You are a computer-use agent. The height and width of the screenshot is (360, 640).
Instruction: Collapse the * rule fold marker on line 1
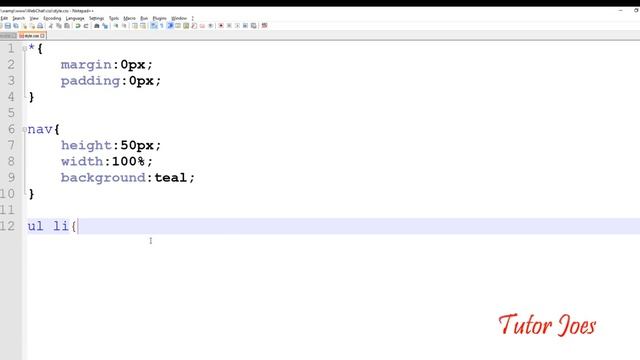point(24,49)
